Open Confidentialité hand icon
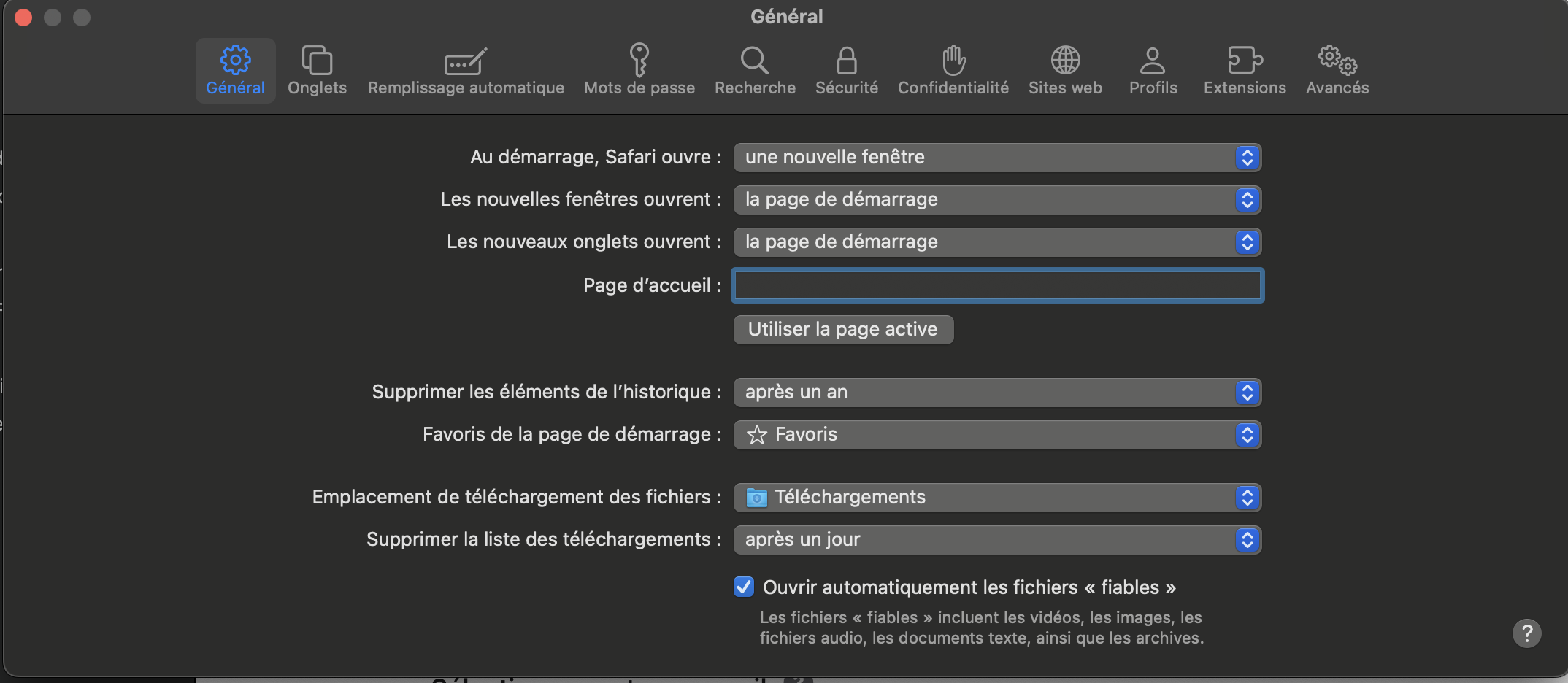 coord(953,61)
